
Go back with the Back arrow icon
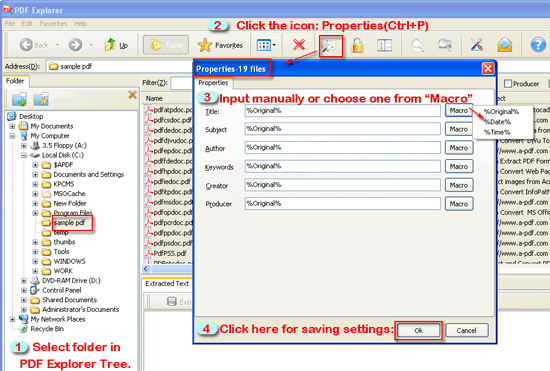click(26, 45)
